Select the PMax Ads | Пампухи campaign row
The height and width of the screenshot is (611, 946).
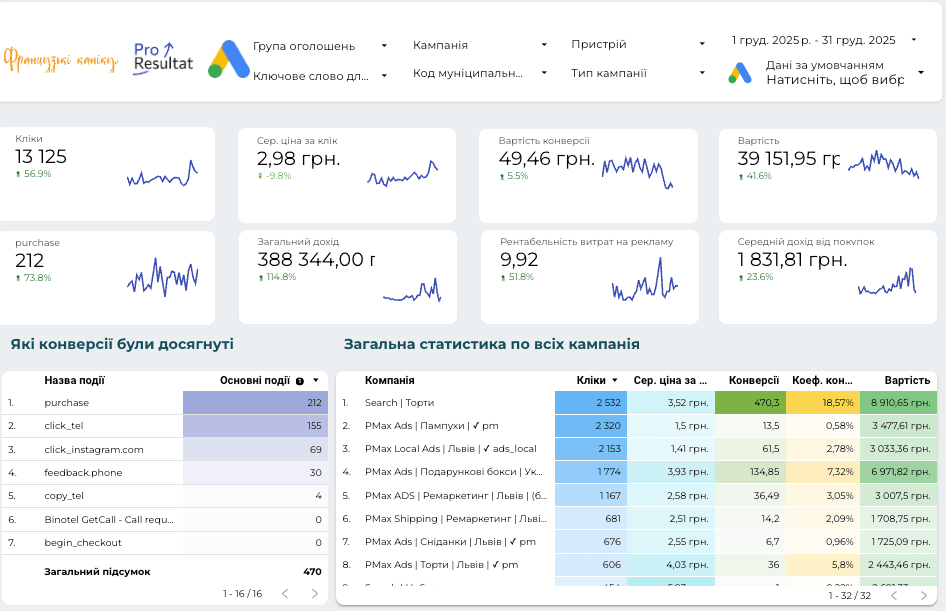pos(636,425)
